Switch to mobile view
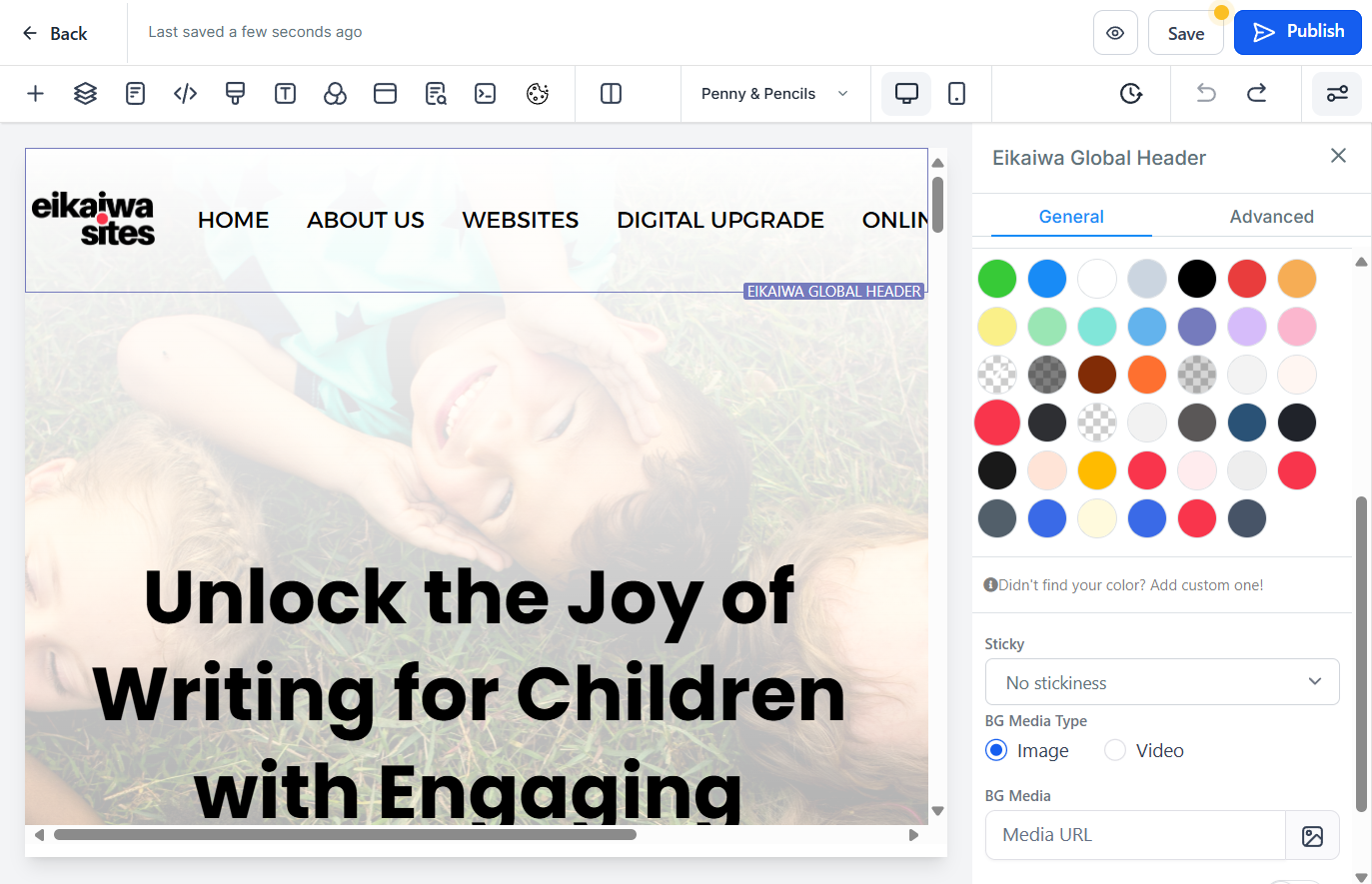This screenshot has height=884, width=1372. 956,94
